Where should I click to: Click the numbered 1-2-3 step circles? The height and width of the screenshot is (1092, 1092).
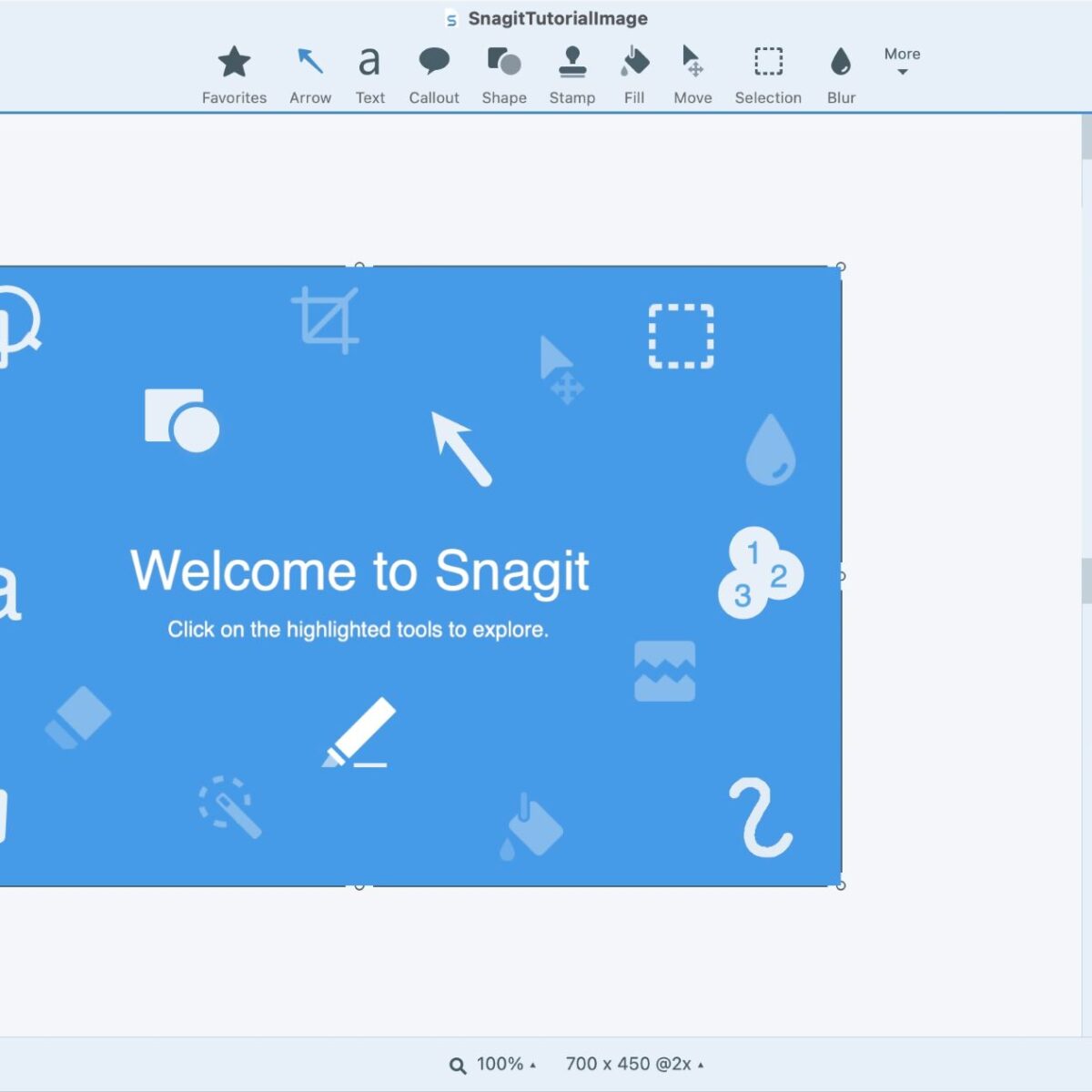pyautogui.click(x=761, y=573)
